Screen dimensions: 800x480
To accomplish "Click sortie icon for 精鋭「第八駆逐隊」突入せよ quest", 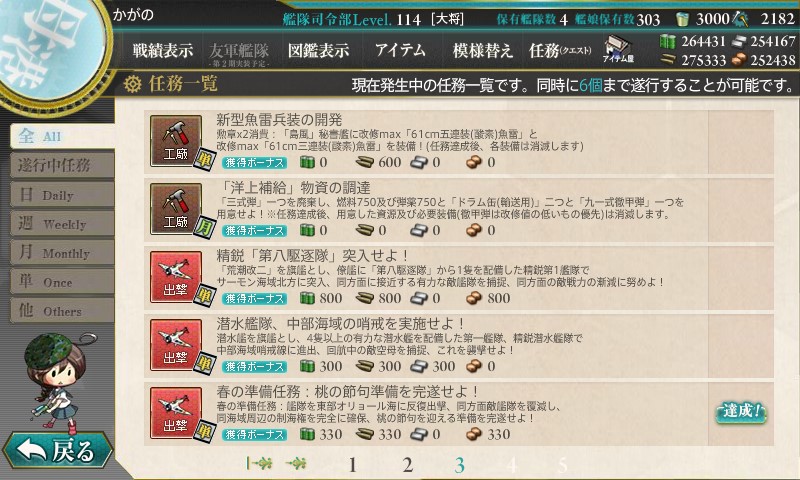I will tap(176, 277).
